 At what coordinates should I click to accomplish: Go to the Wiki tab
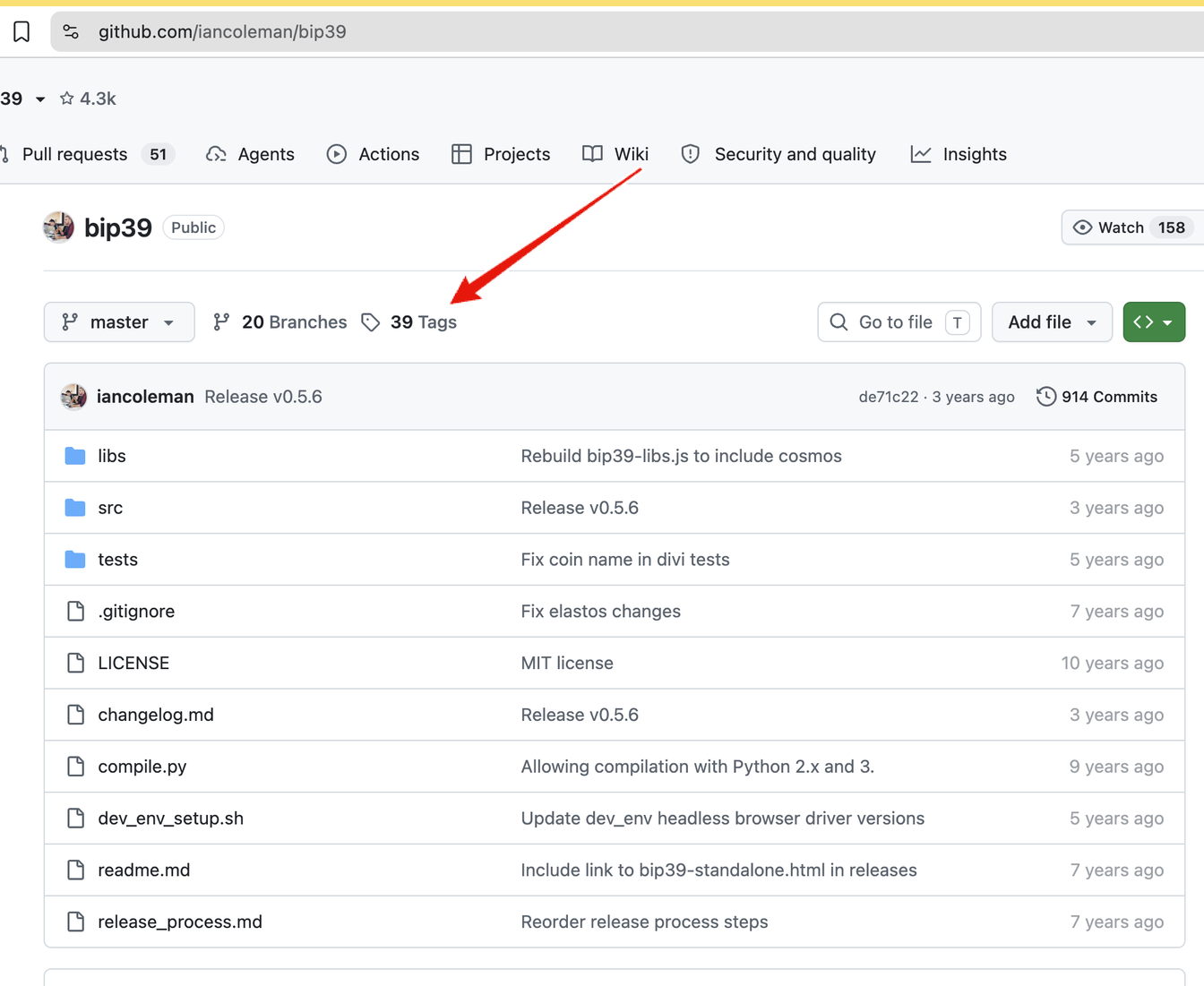(615, 154)
